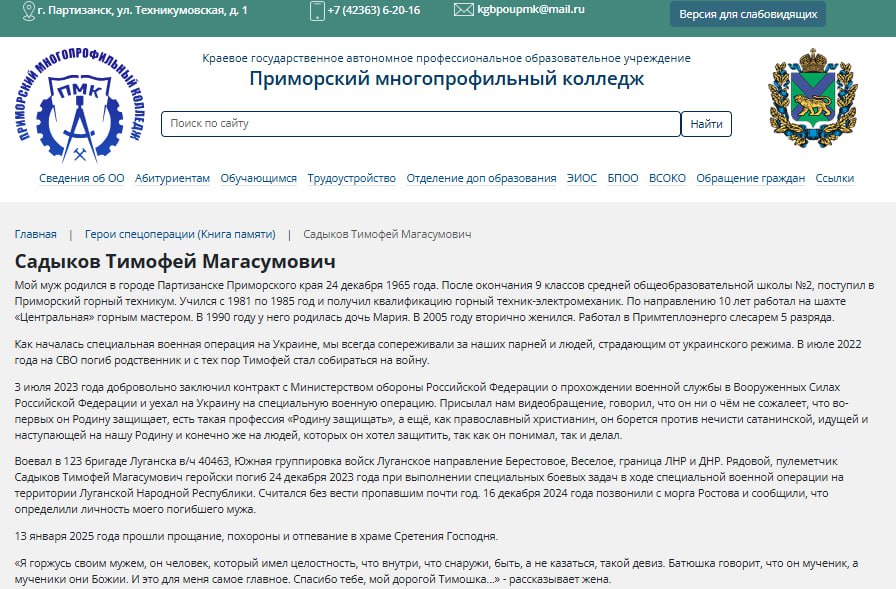The image size is (896, 589).
Task: Click the phone icon in top bar
Action: (317, 11)
